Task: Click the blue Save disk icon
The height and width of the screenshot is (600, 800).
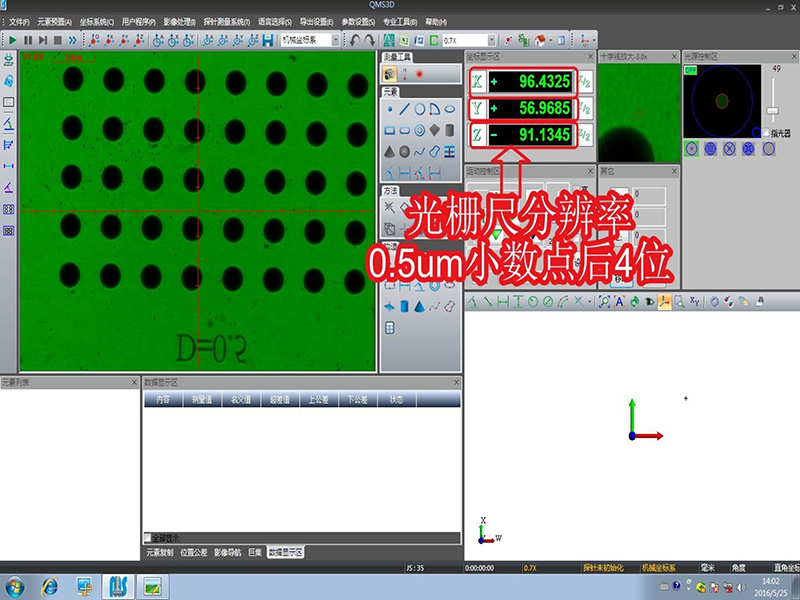Action: click(268, 40)
